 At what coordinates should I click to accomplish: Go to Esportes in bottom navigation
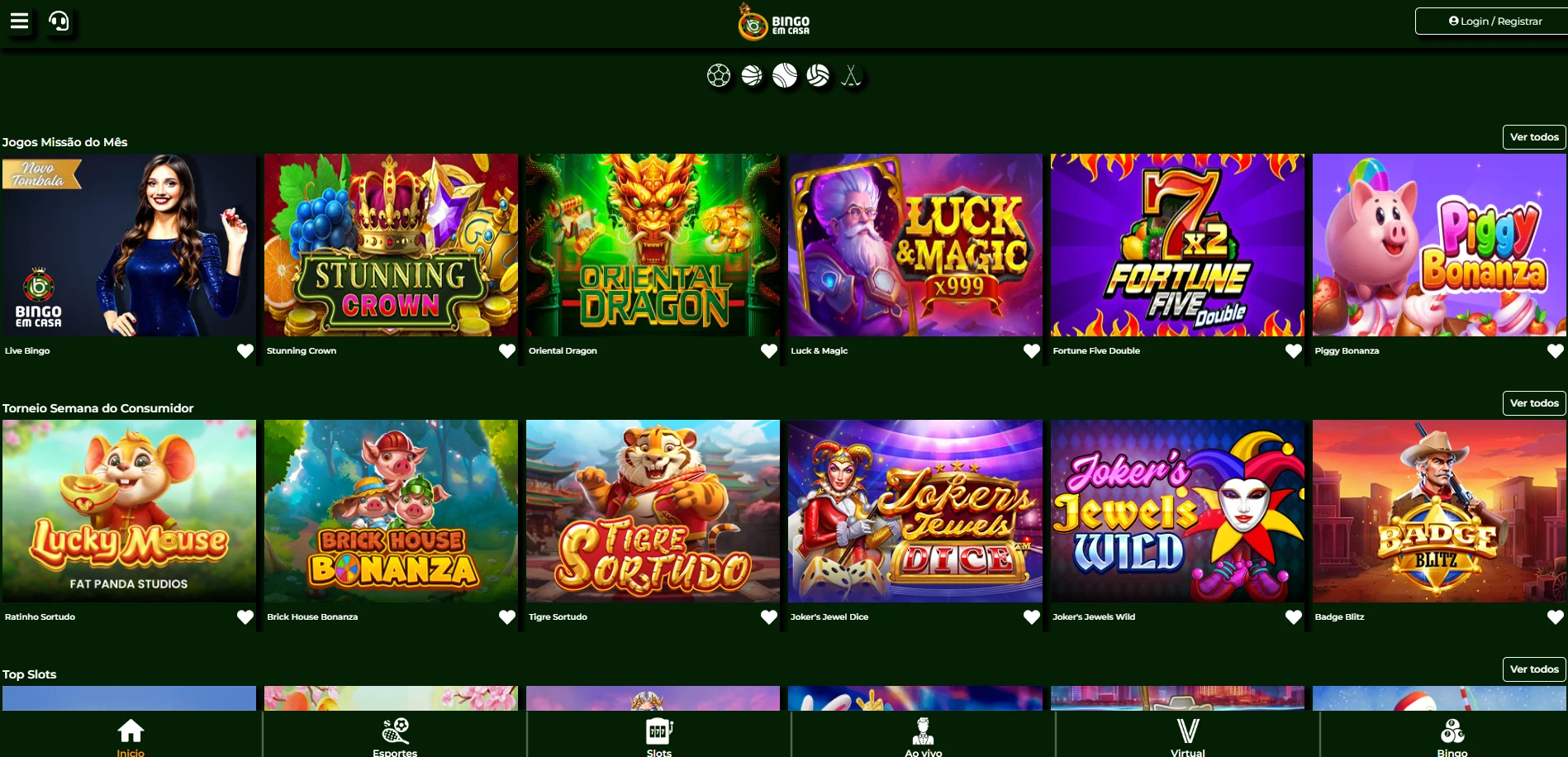395,736
